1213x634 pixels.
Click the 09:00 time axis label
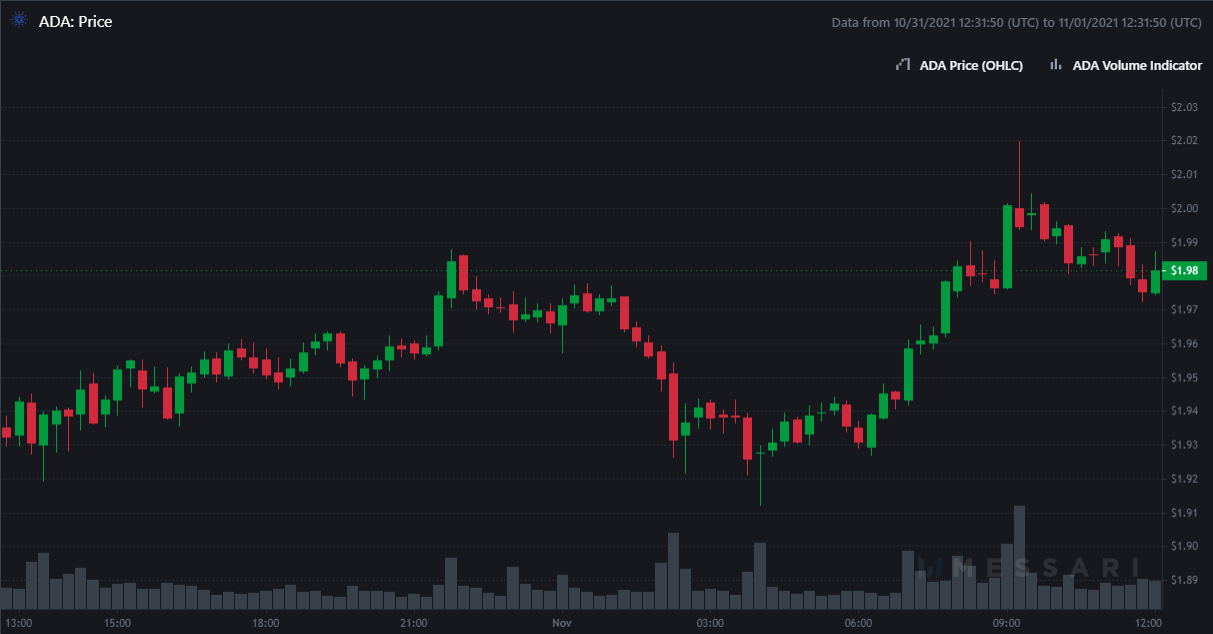1006,623
